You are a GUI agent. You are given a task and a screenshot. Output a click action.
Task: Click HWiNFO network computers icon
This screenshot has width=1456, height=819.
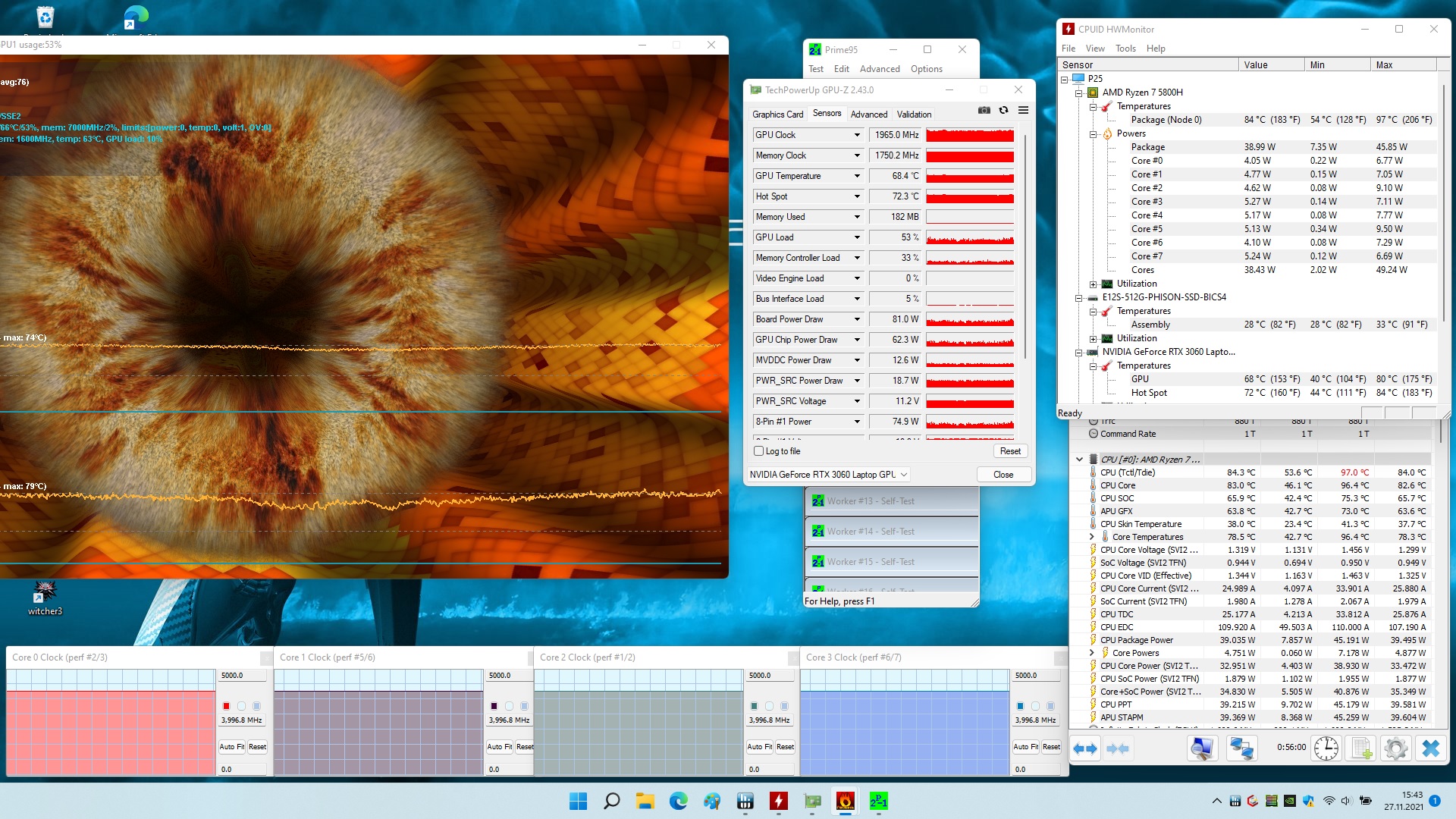pyautogui.click(x=1241, y=748)
